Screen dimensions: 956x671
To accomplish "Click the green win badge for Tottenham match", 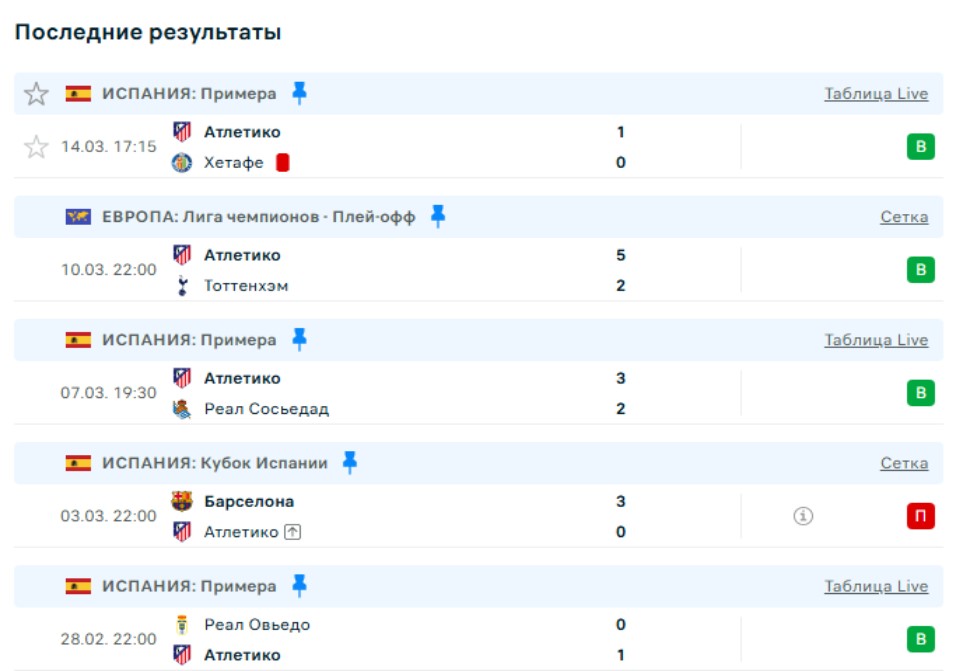I will (920, 270).
